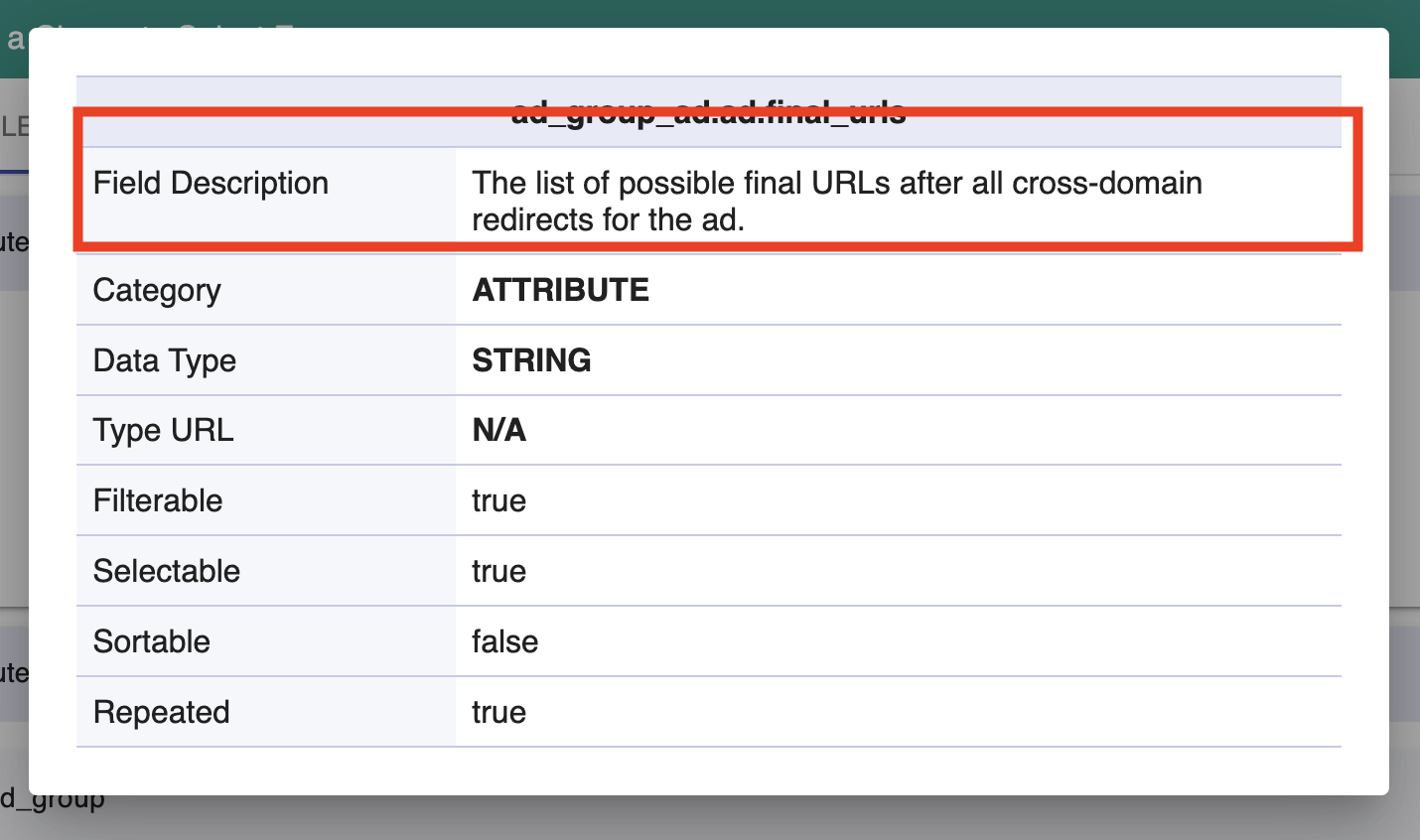Select the Filterable row label
The image size is (1420, 840).
(158, 501)
